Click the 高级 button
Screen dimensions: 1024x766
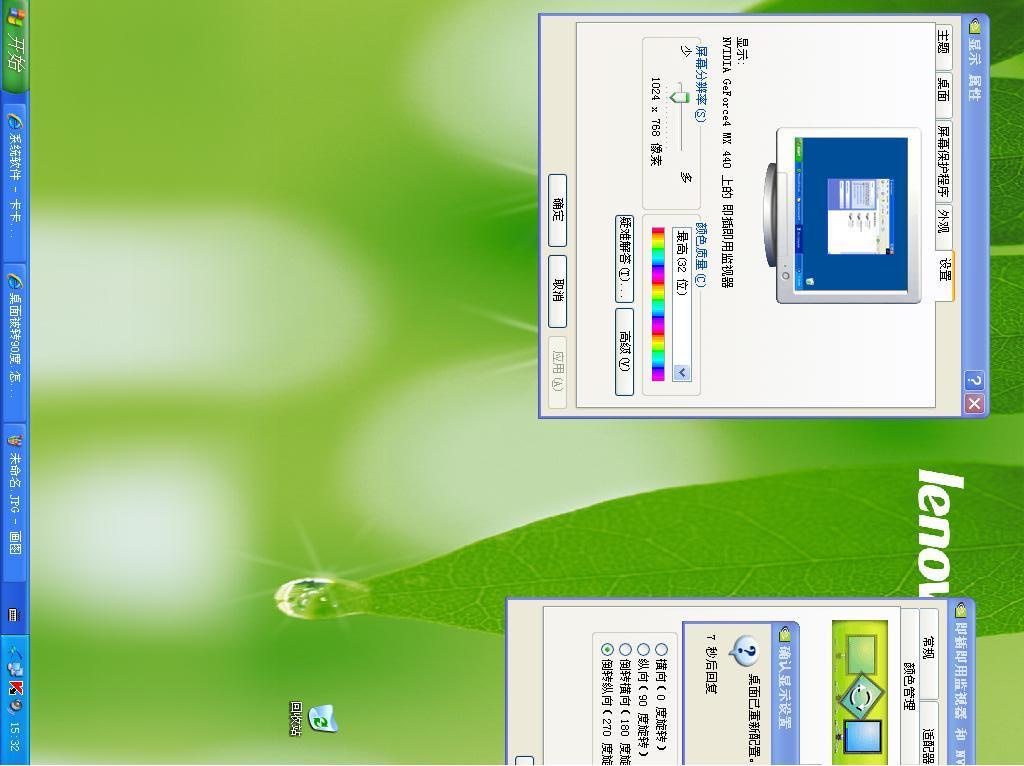[x=624, y=351]
